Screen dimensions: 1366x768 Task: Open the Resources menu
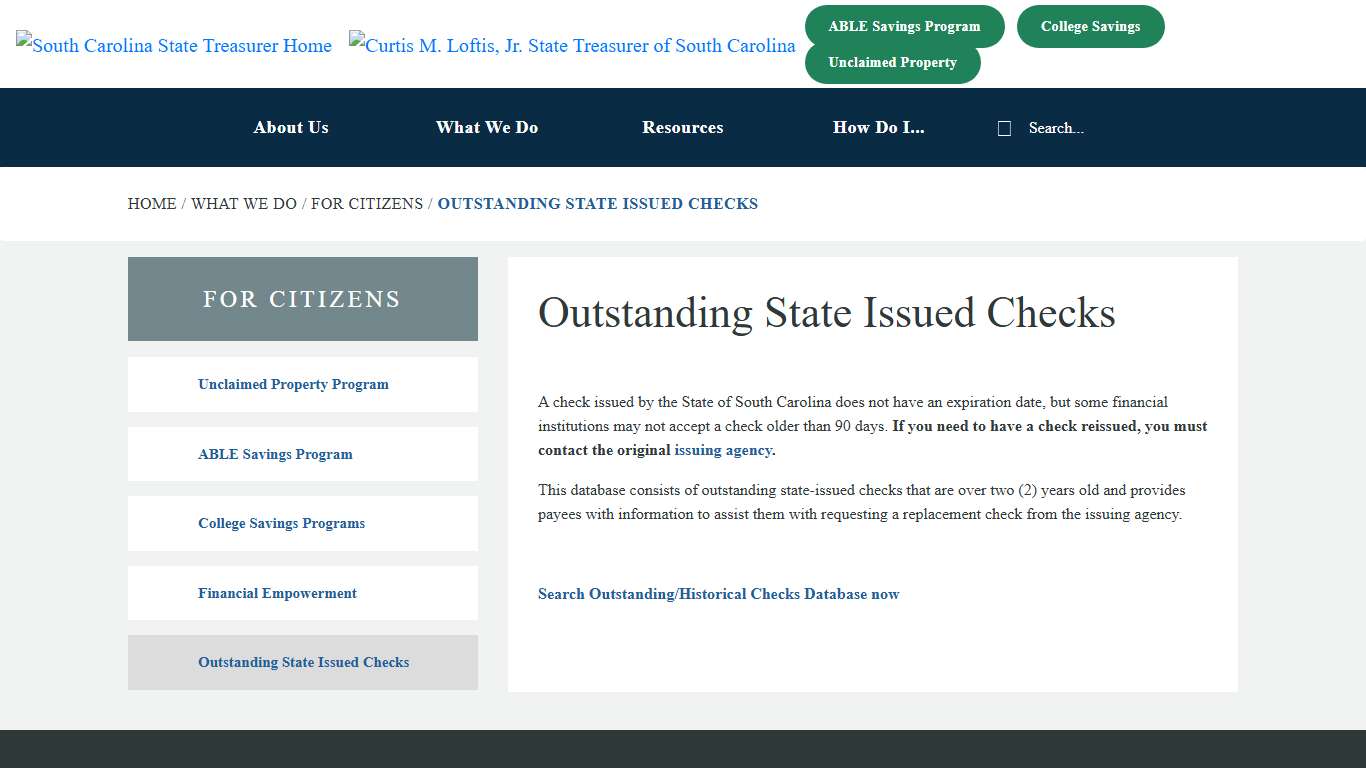click(x=683, y=127)
